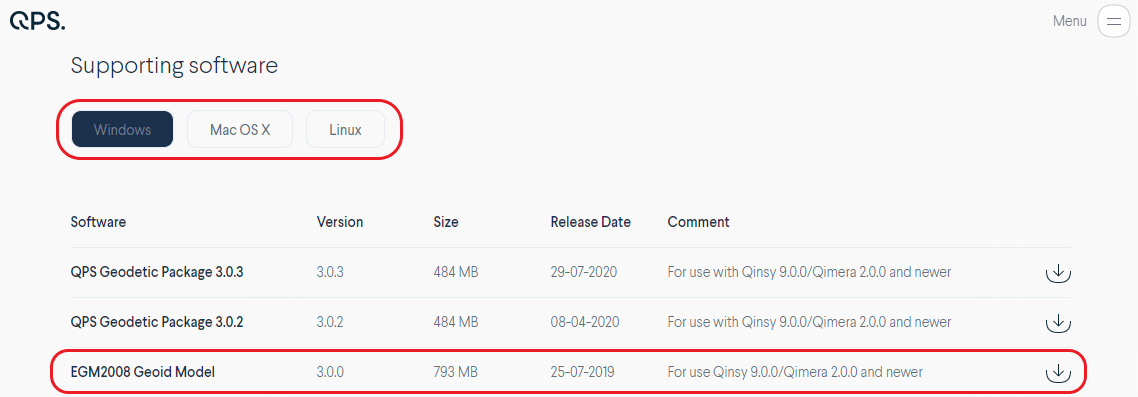Click the Release Date column header
The height and width of the screenshot is (397, 1138).
coord(590,222)
